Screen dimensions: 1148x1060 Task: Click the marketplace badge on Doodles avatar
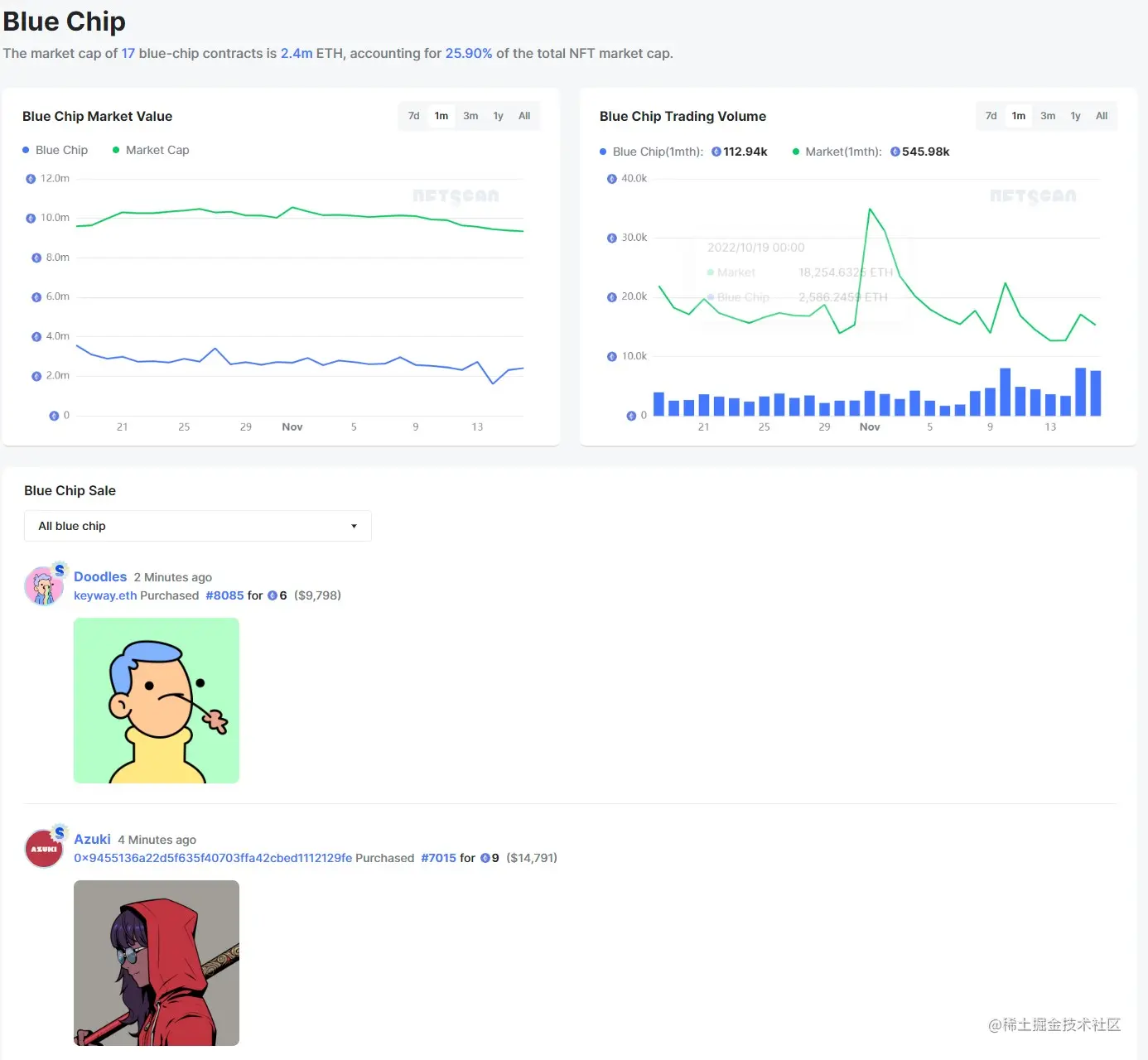[x=60, y=570]
